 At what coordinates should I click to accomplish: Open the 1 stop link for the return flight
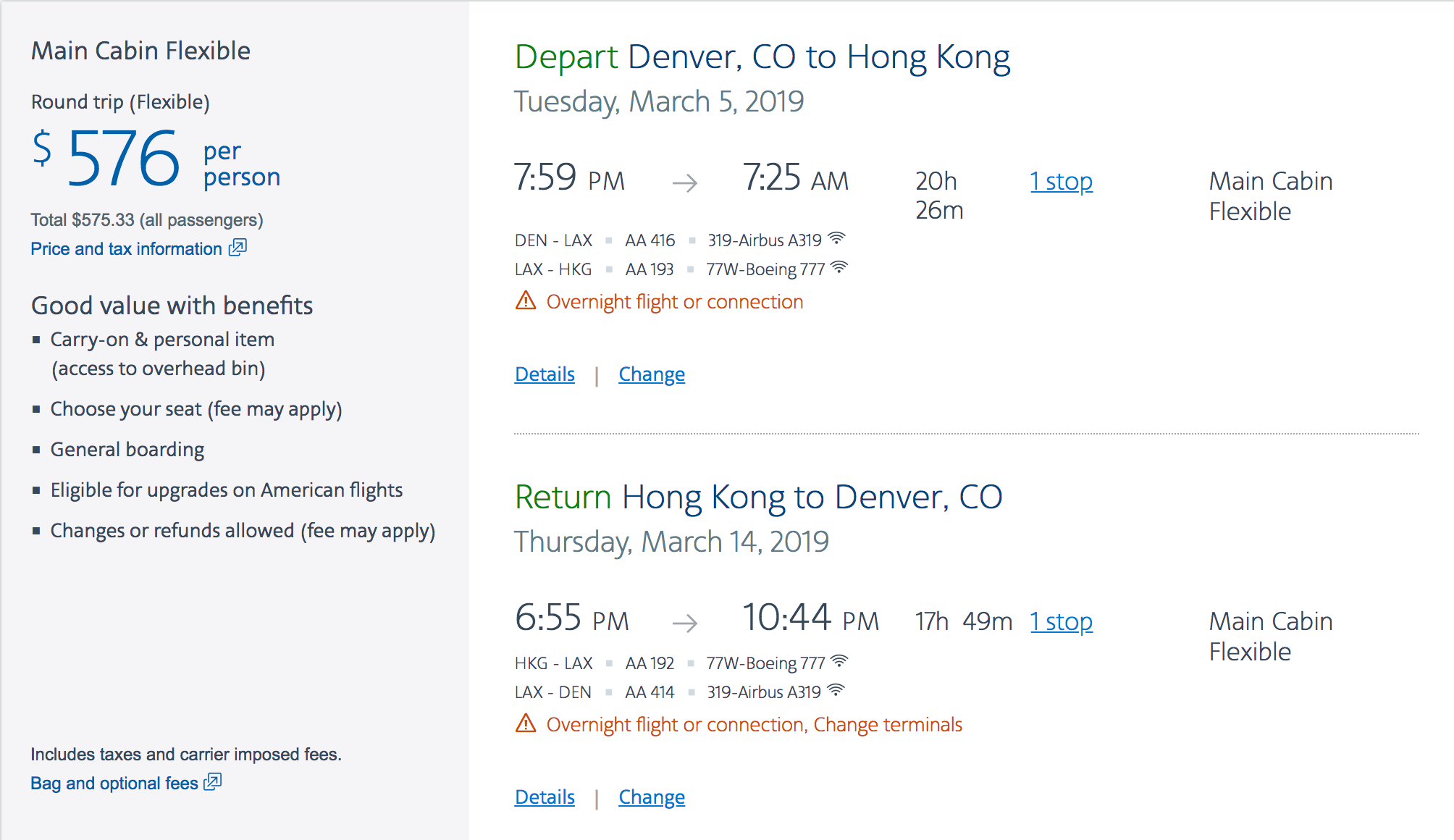pyautogui.click(x=1061, y=621)
